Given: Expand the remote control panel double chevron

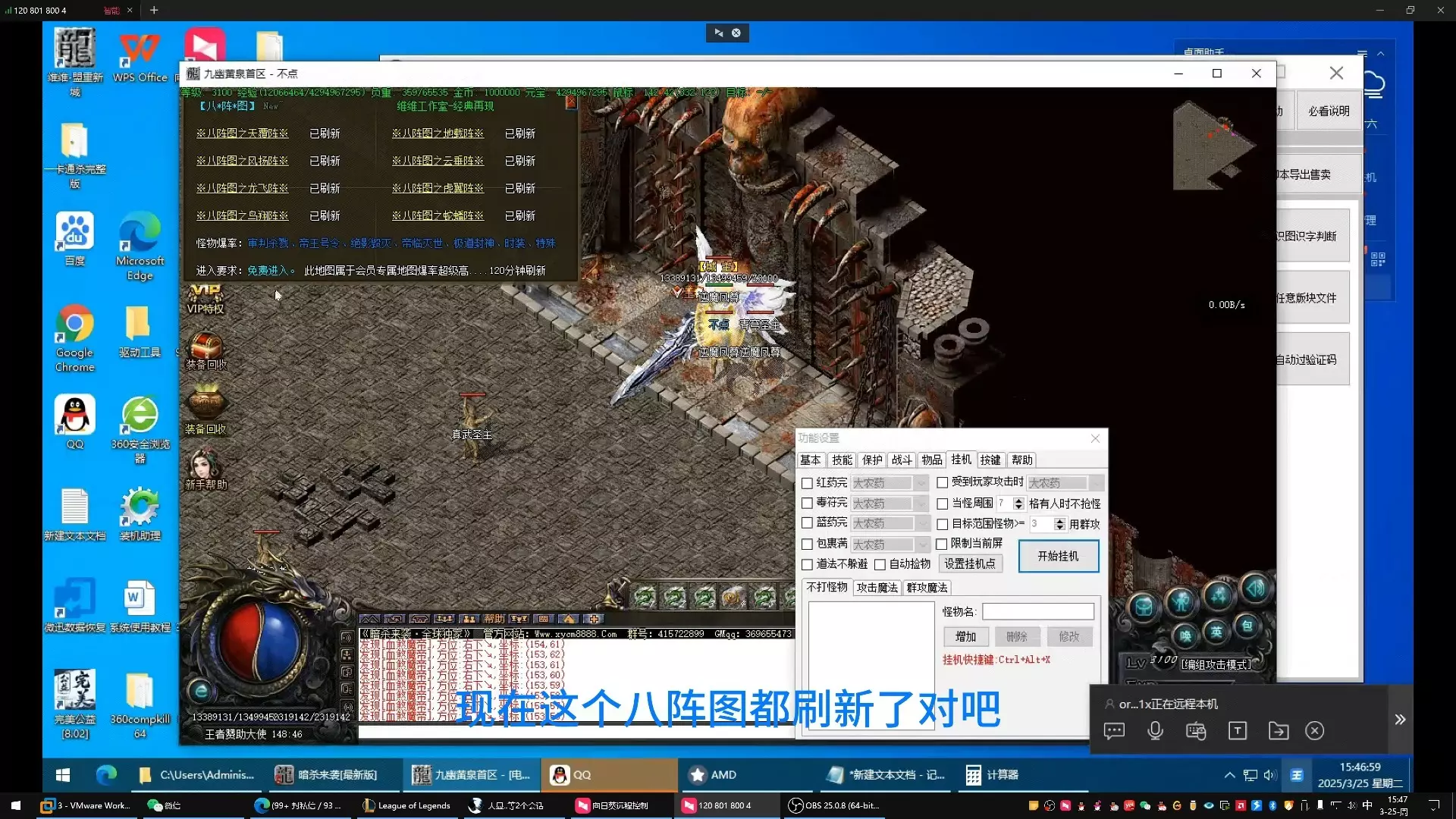Looking at the screenshot, I should coord(1400,720).
